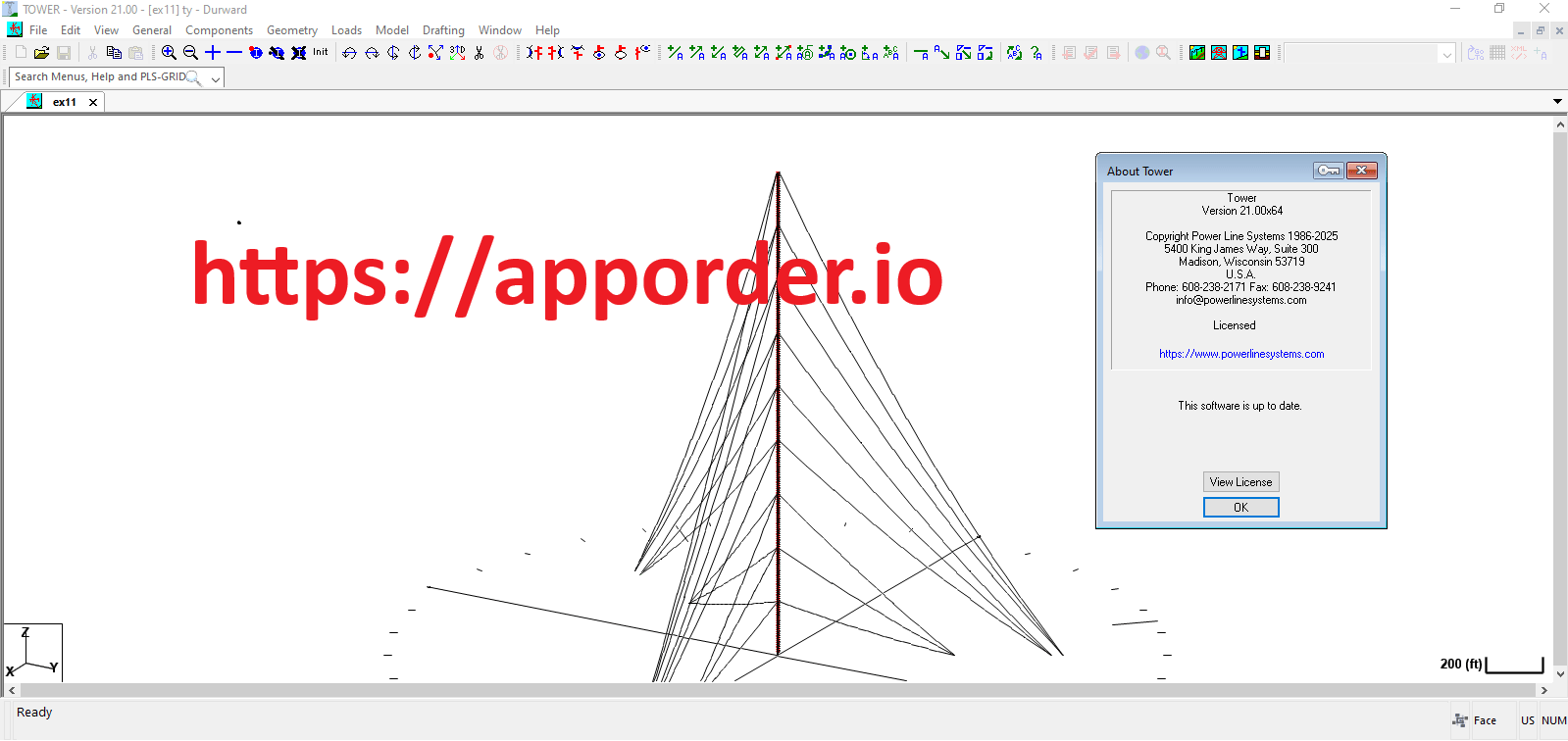Select the ex11 document tab
This screenshot has height=741, width=1568.
coord(65,102)
